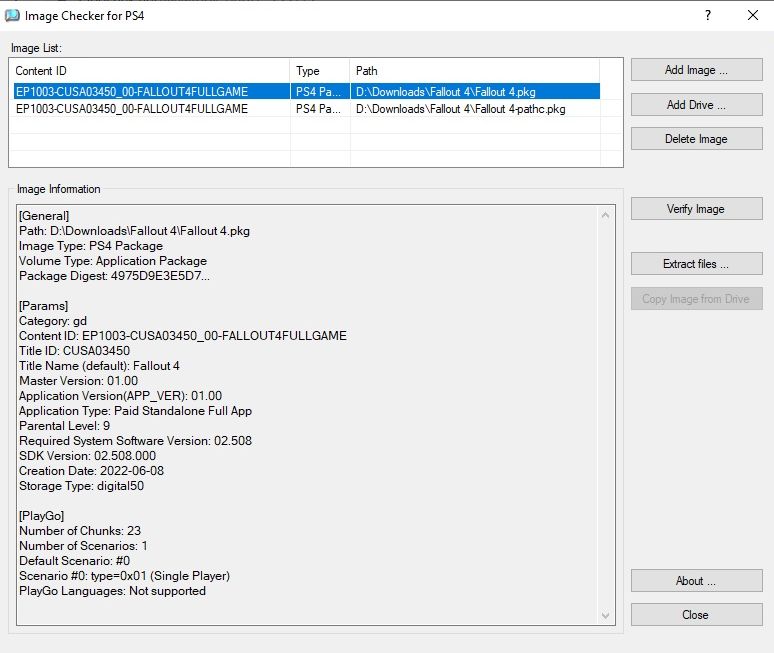Sort by the Content ID column header
The image size is (774, 653).
click(150, 71)
